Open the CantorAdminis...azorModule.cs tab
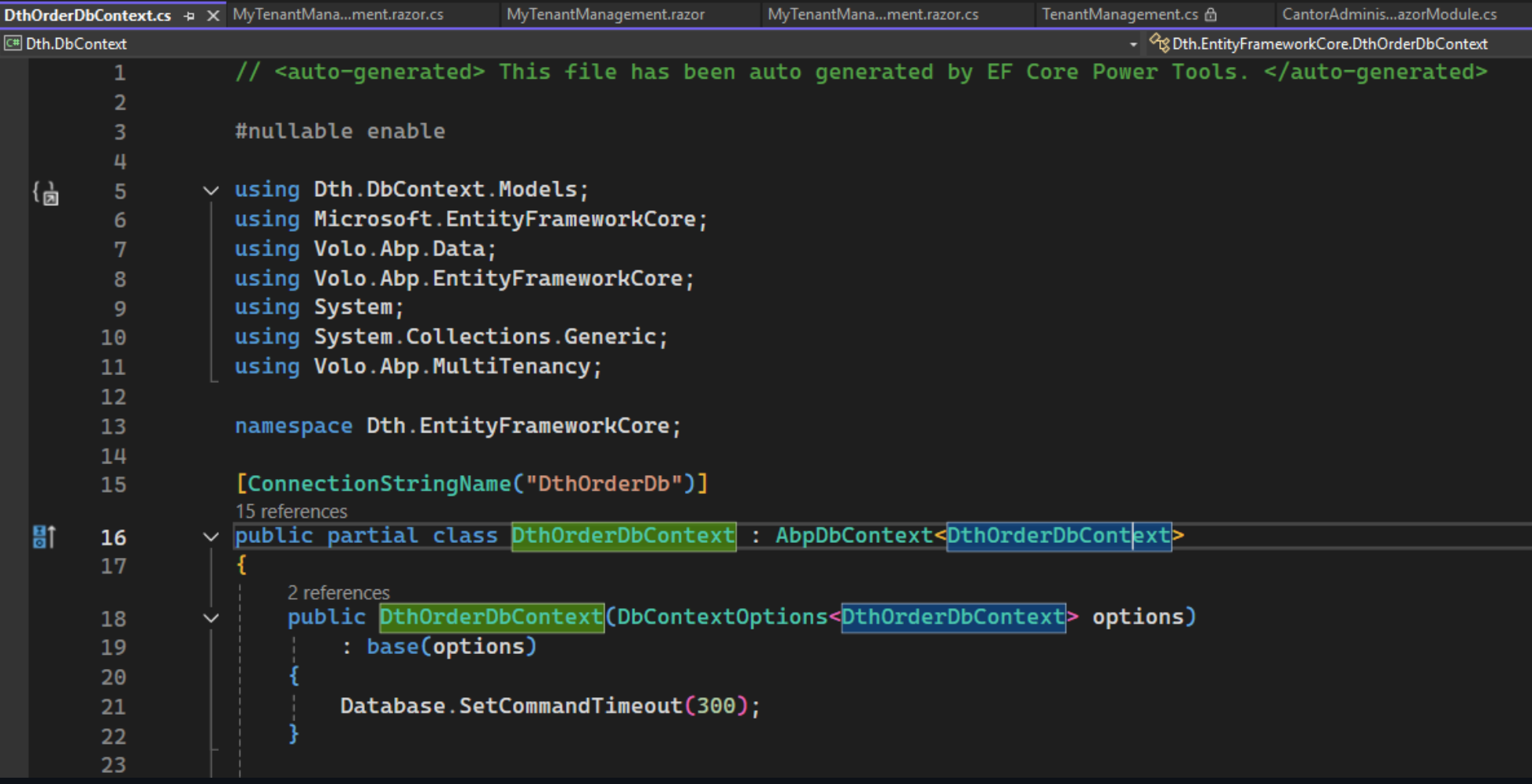1532x784 pixels. tap(1389, 14)
